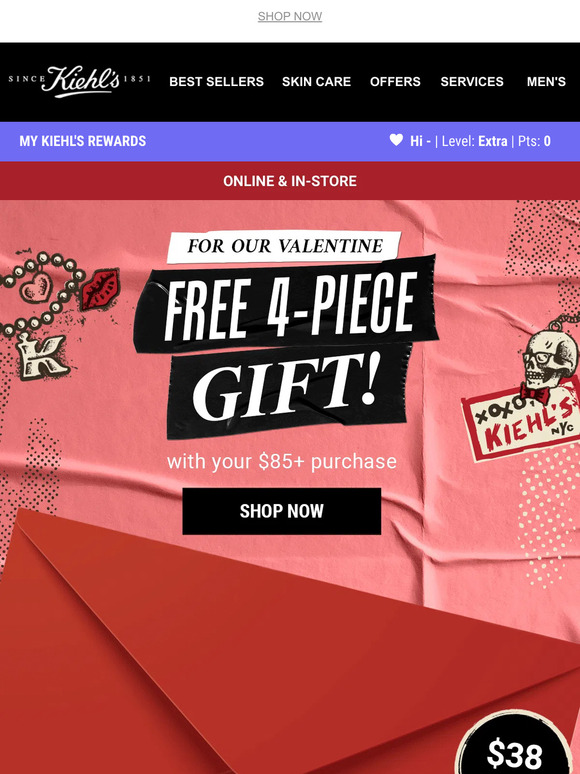Click the Level: Extra rewards status
580x774 pixels.
(474, 141)
